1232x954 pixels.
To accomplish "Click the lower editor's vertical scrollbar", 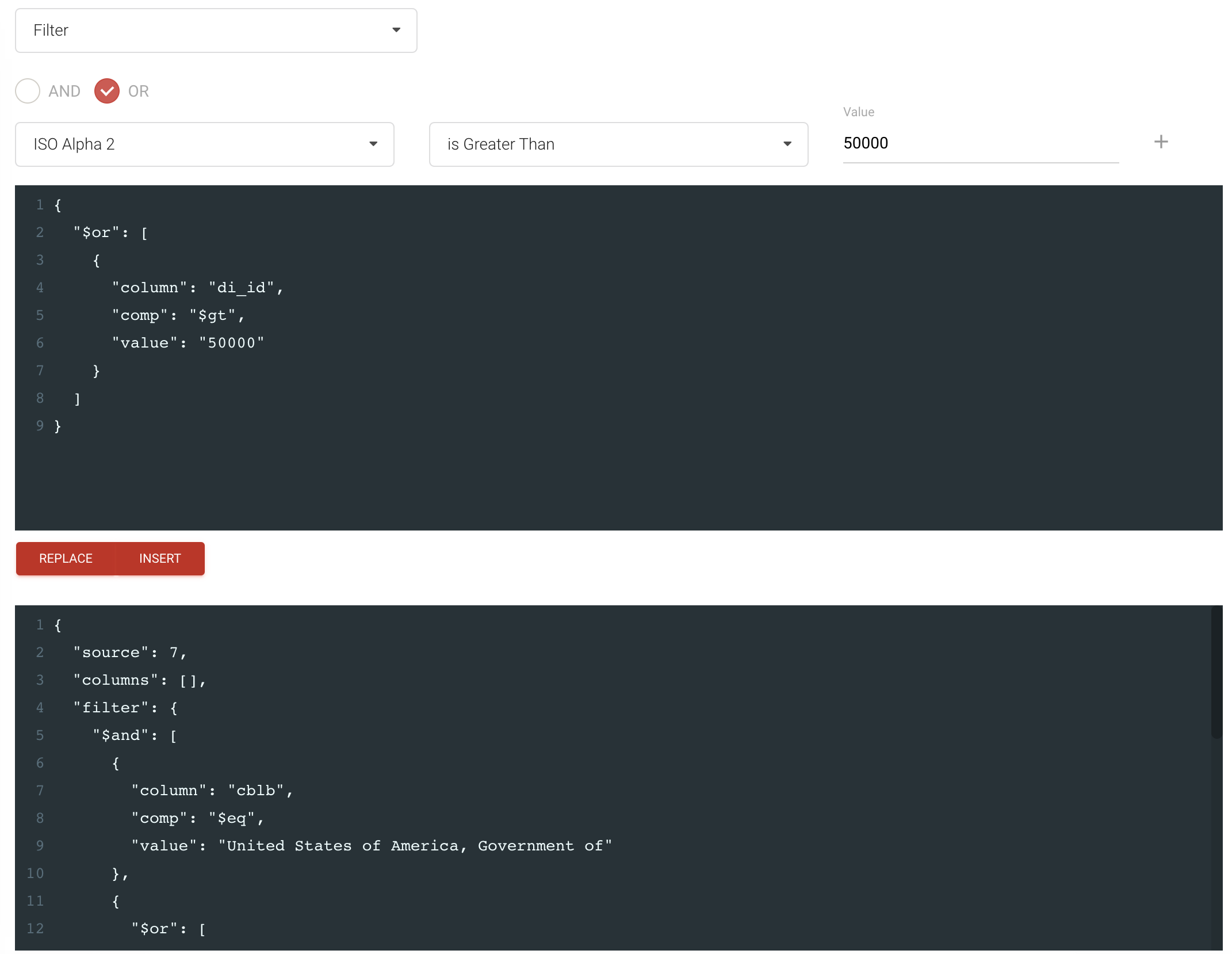I will [1216, 672].
